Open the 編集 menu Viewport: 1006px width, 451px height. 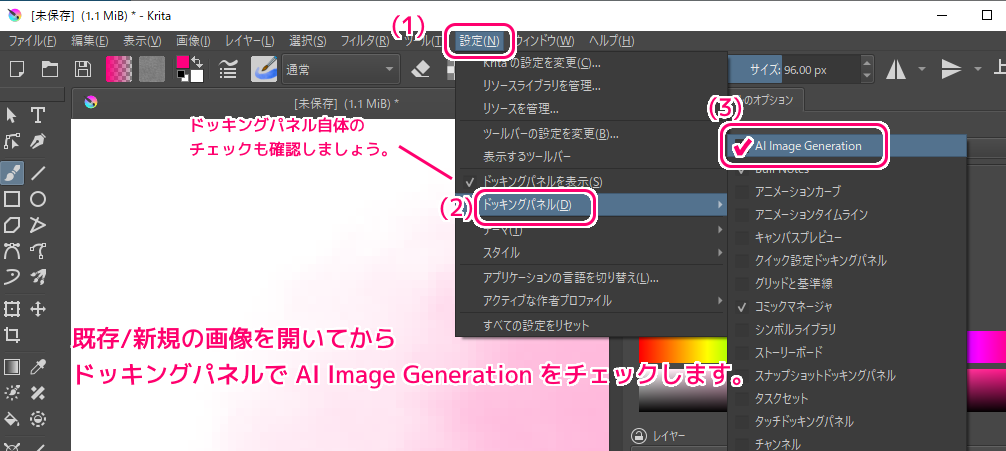[x=90, y=41]
